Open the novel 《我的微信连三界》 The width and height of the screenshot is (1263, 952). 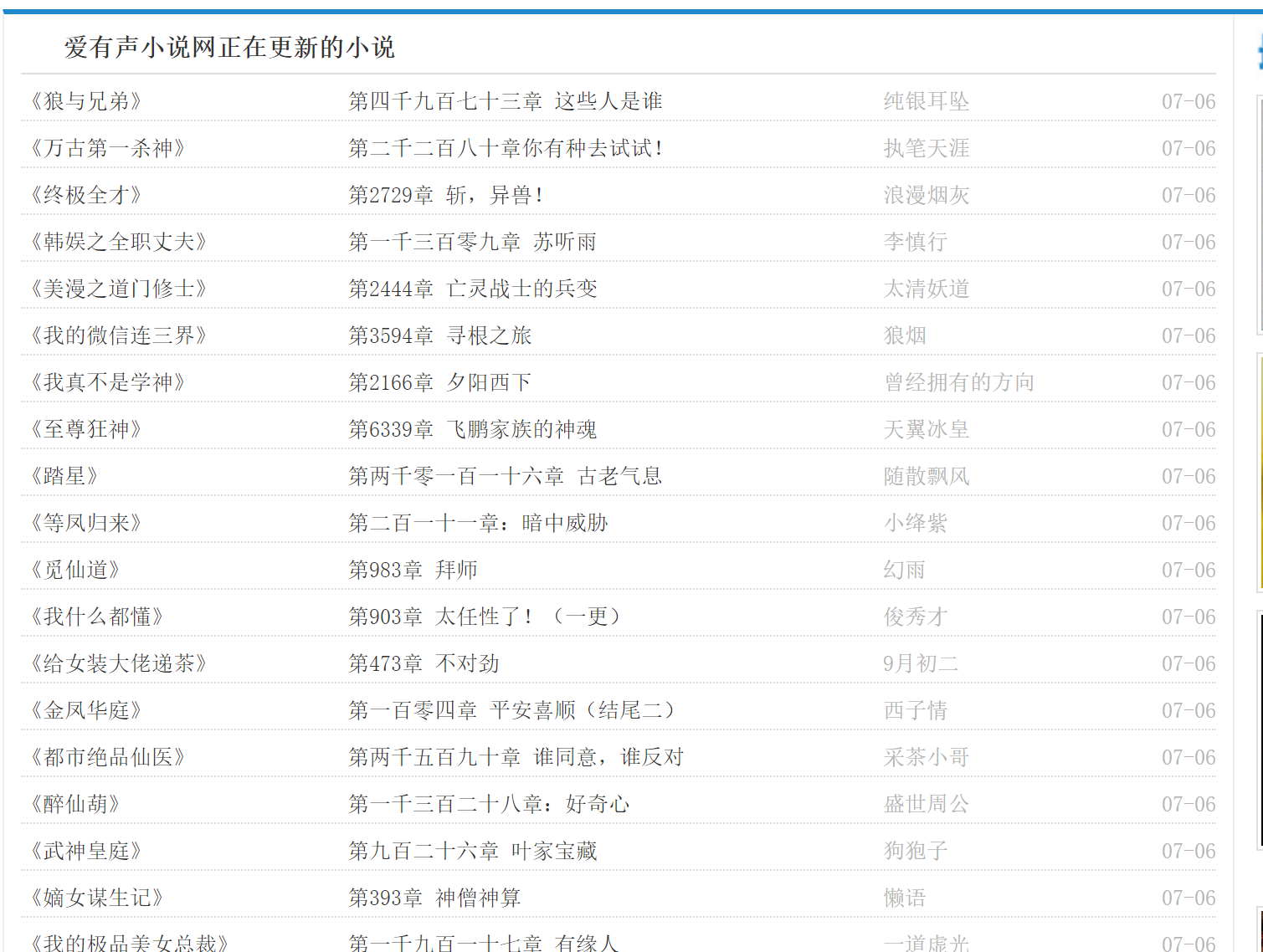click(x=120, y=335)
